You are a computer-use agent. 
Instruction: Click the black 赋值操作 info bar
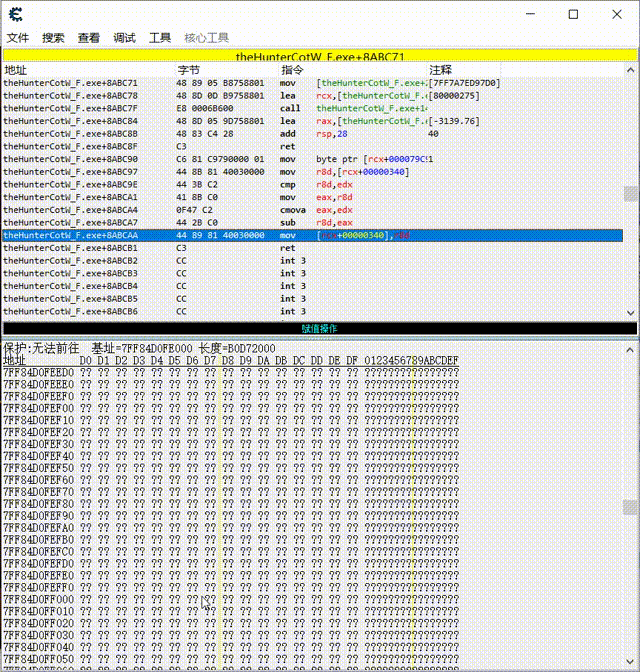click(x=320, y=328)
